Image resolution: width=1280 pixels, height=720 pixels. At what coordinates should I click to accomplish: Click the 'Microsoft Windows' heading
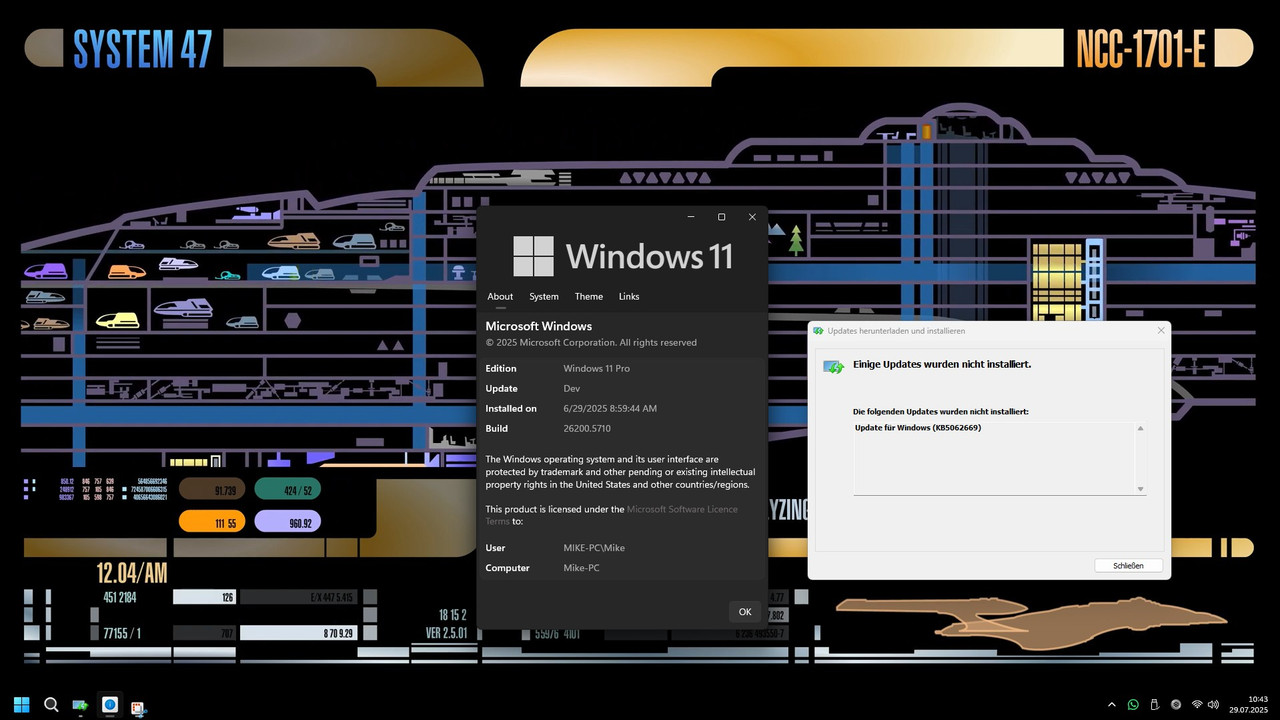point(539,326)
